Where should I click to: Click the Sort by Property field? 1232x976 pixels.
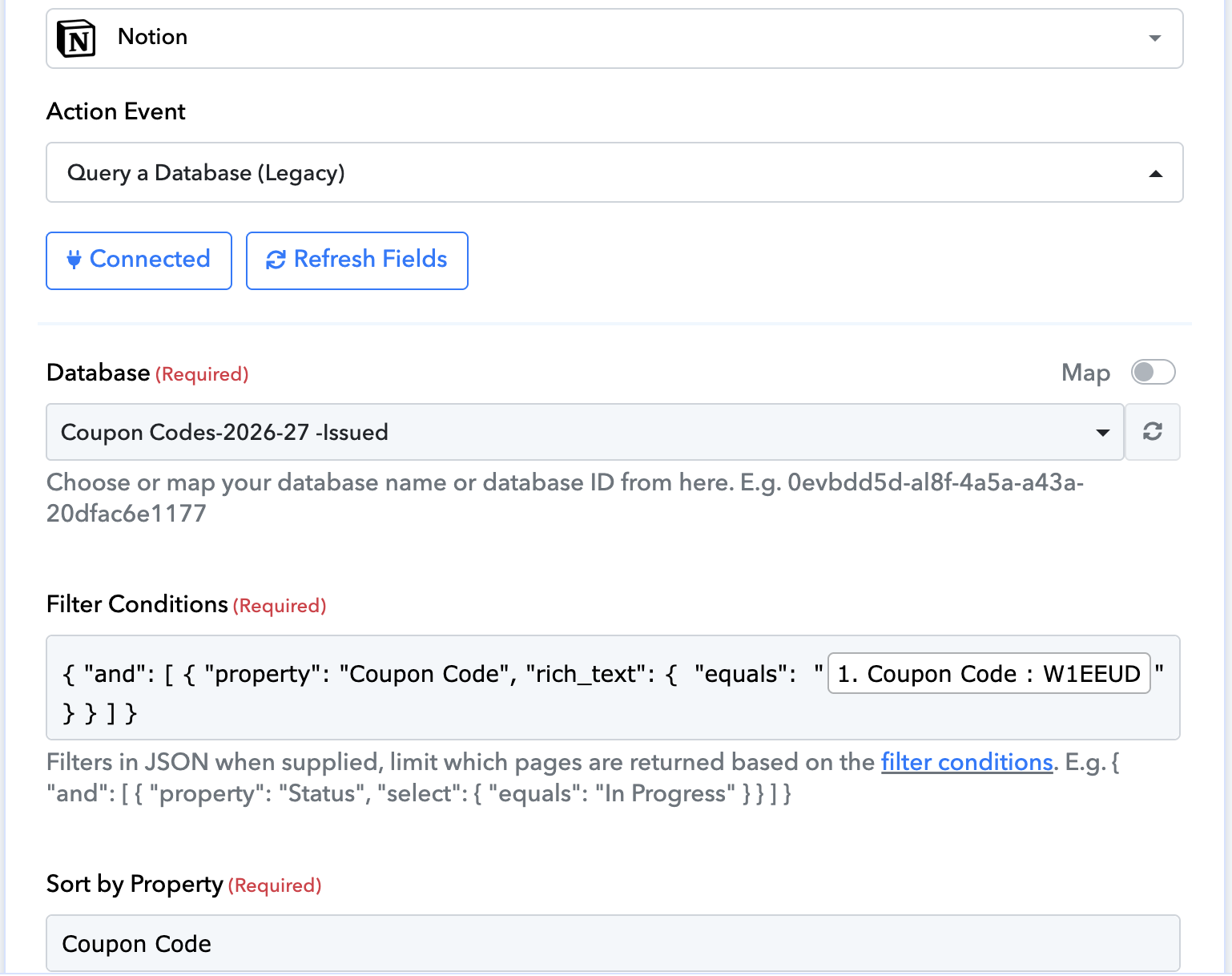click(613, 943)
